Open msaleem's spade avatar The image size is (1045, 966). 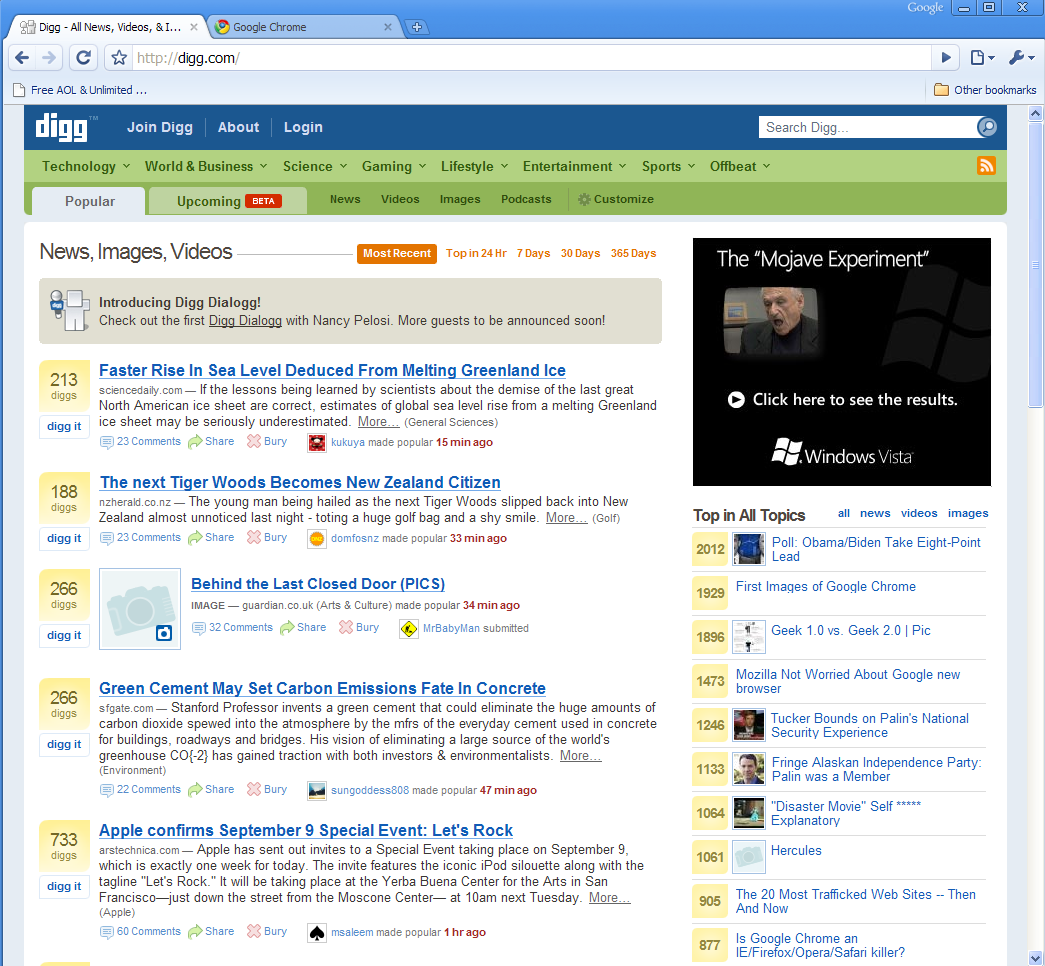click(x=317, y=933)
